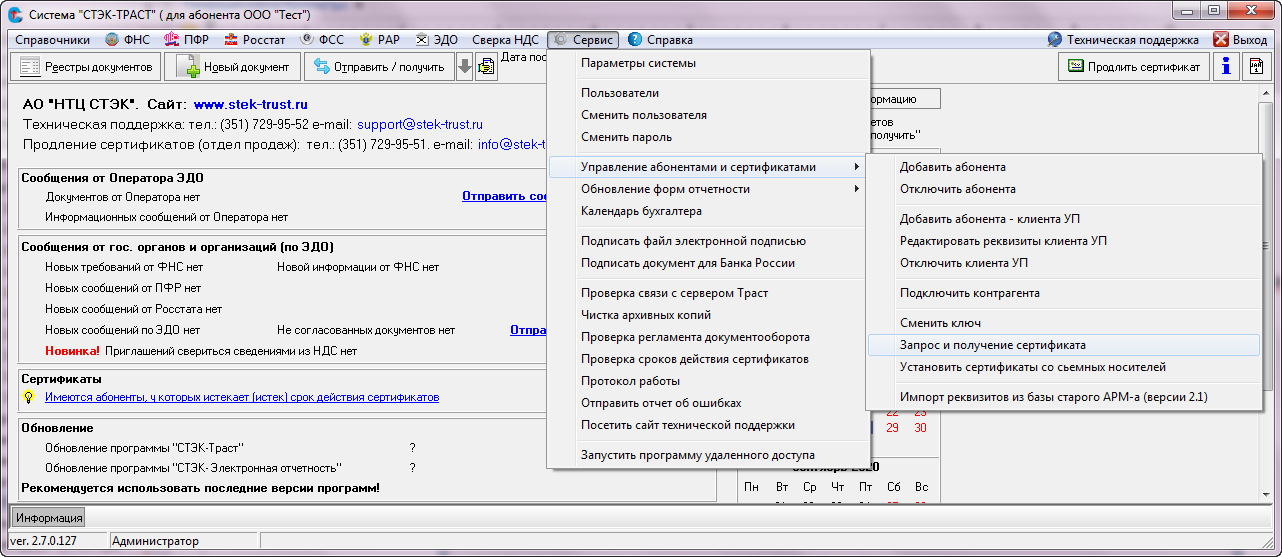Open the ФСС menu

pyautogui.click(x=322, y=40)
